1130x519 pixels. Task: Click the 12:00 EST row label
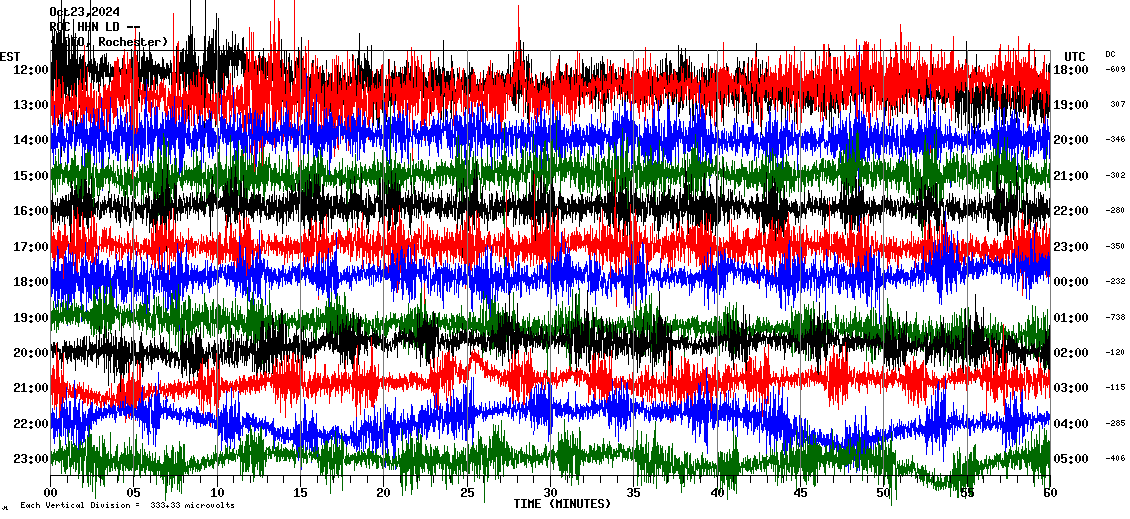tap(30, 69)
